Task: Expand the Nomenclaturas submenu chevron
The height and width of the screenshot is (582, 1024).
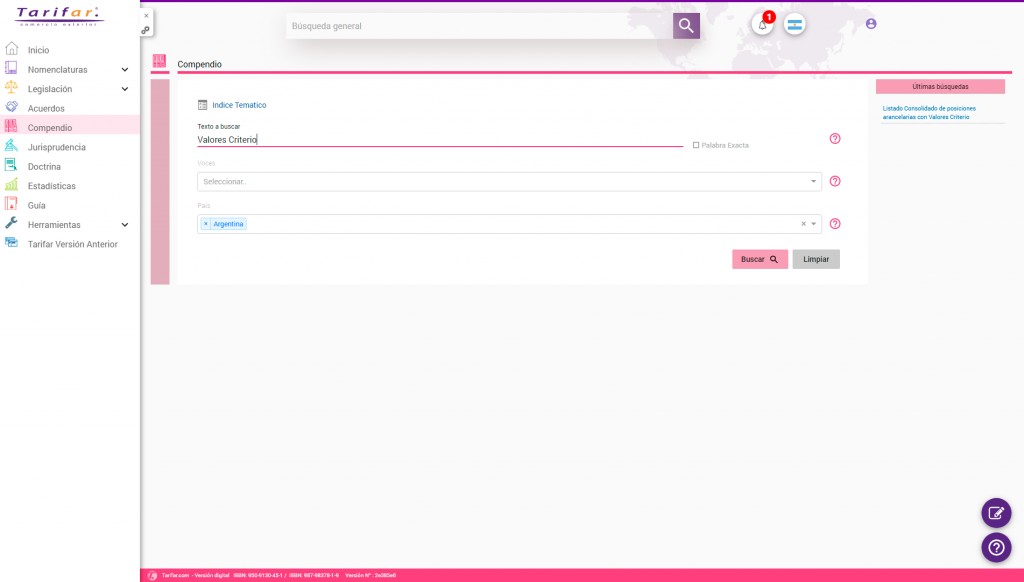Action: click(x=125, y=69)
